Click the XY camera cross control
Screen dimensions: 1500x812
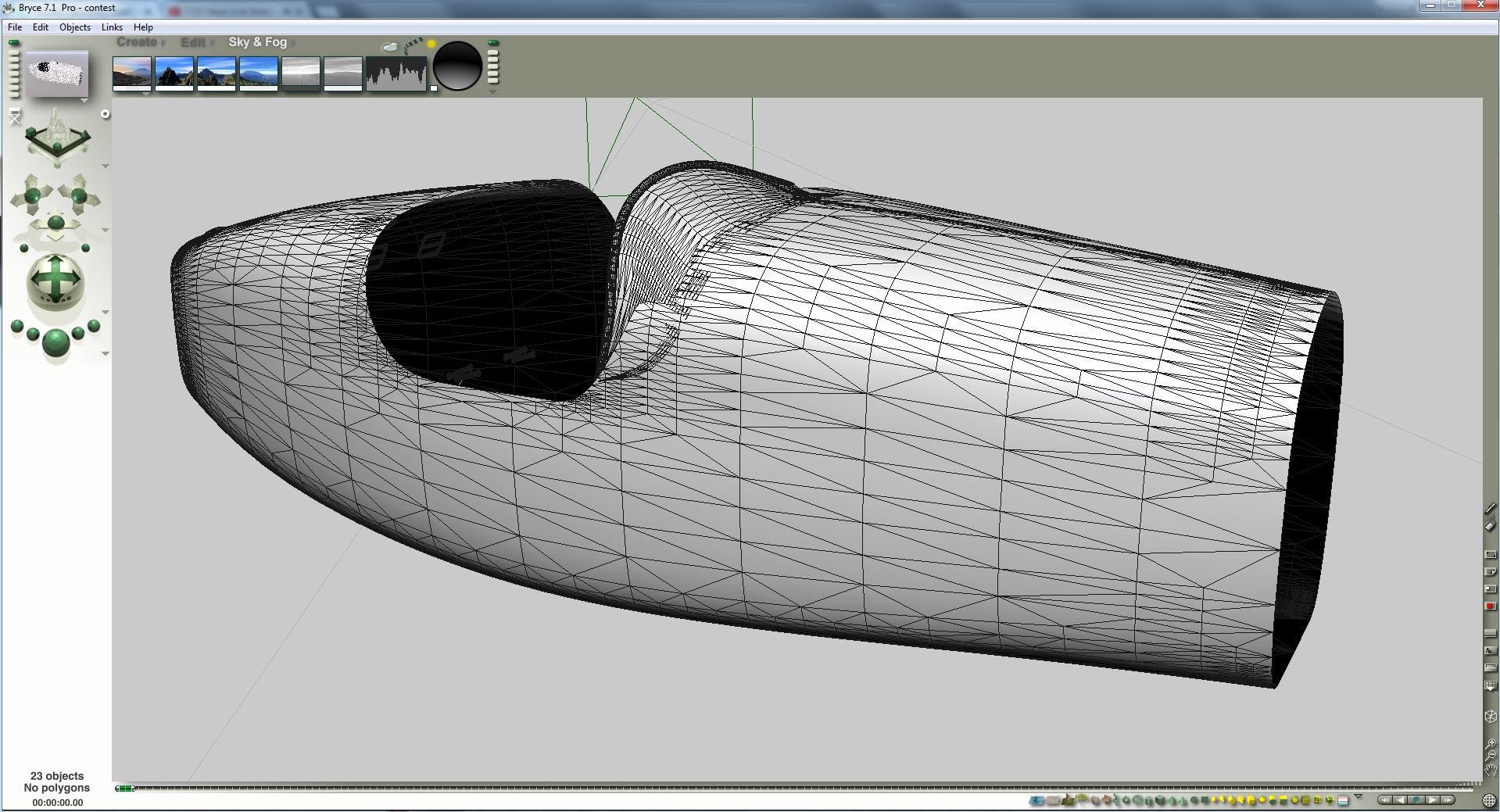32,195
